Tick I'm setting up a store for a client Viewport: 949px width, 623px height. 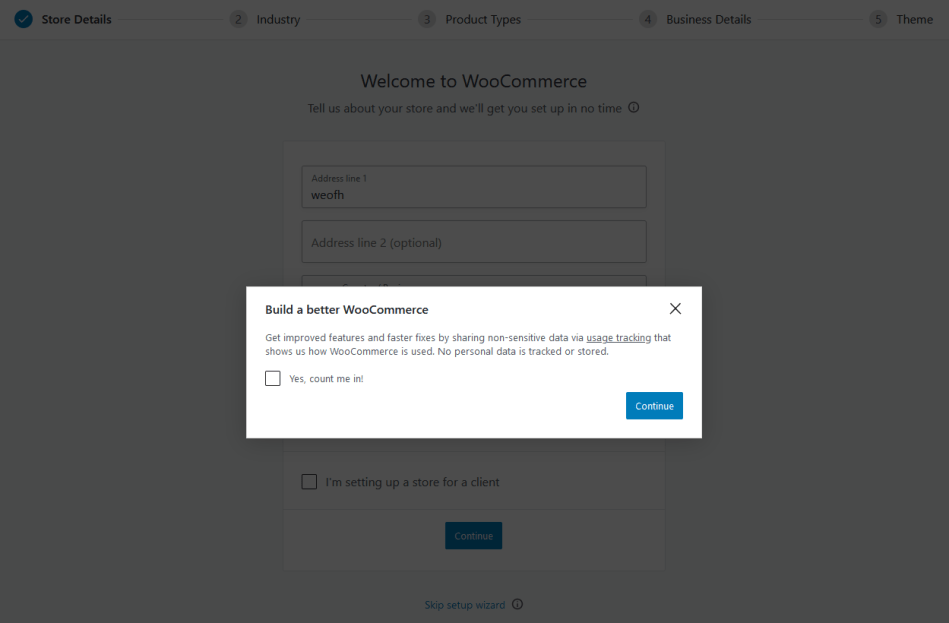[x=309, y=482]
